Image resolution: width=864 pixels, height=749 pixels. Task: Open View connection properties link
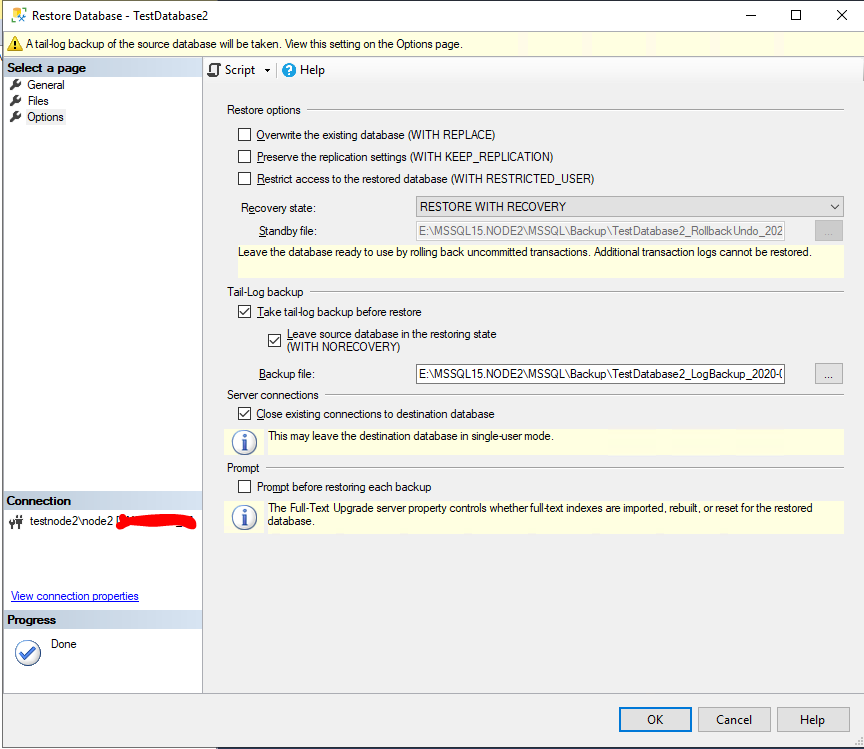[75, 596]
